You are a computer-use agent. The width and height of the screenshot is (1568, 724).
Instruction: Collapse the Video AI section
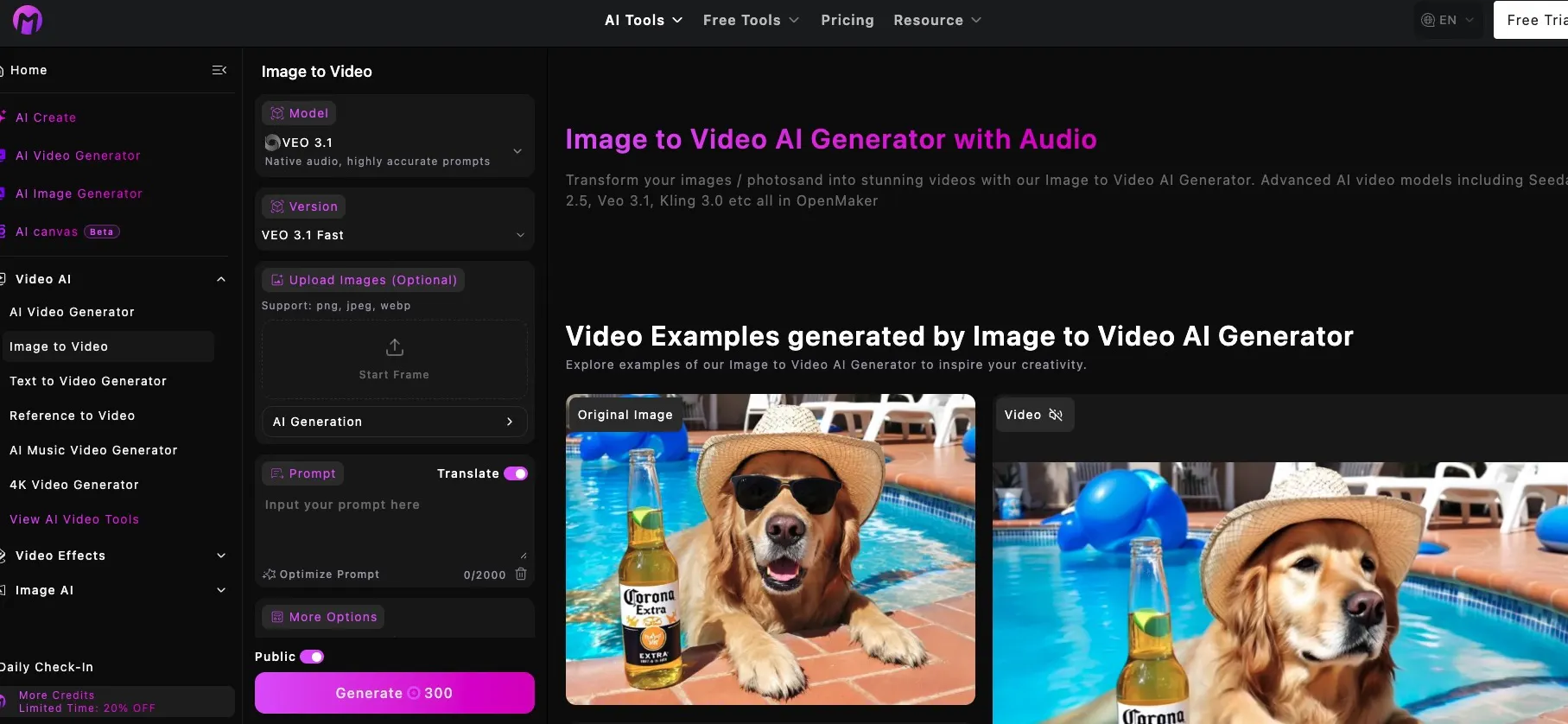(221, 279)
